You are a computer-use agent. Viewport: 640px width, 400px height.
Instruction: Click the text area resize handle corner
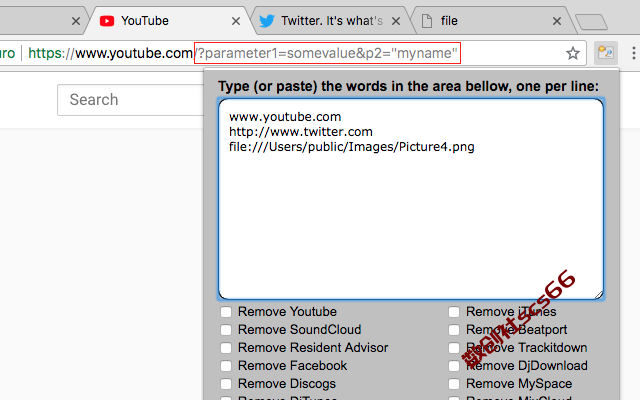[x=598, y=295]
